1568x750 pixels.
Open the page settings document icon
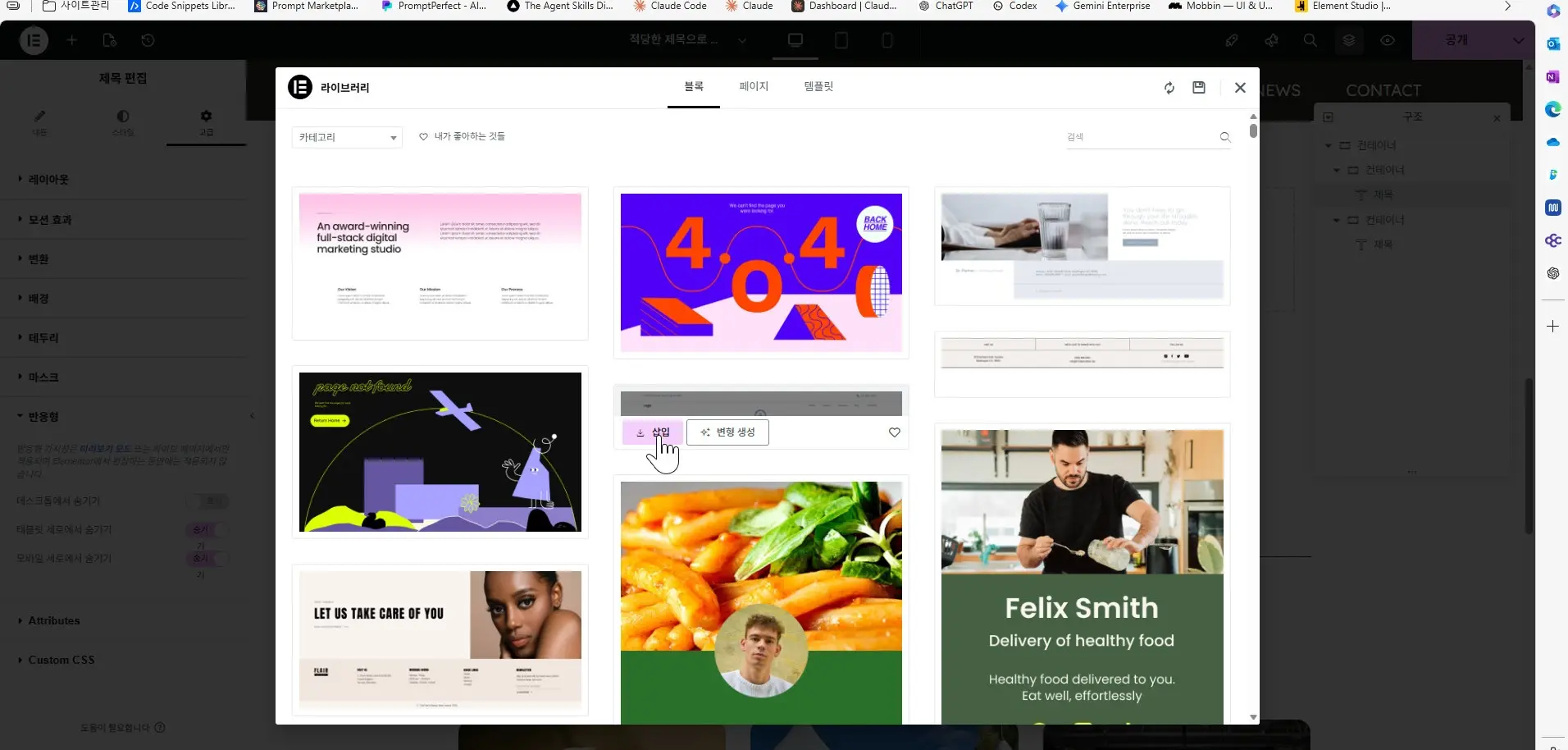(x=110, y=40)
